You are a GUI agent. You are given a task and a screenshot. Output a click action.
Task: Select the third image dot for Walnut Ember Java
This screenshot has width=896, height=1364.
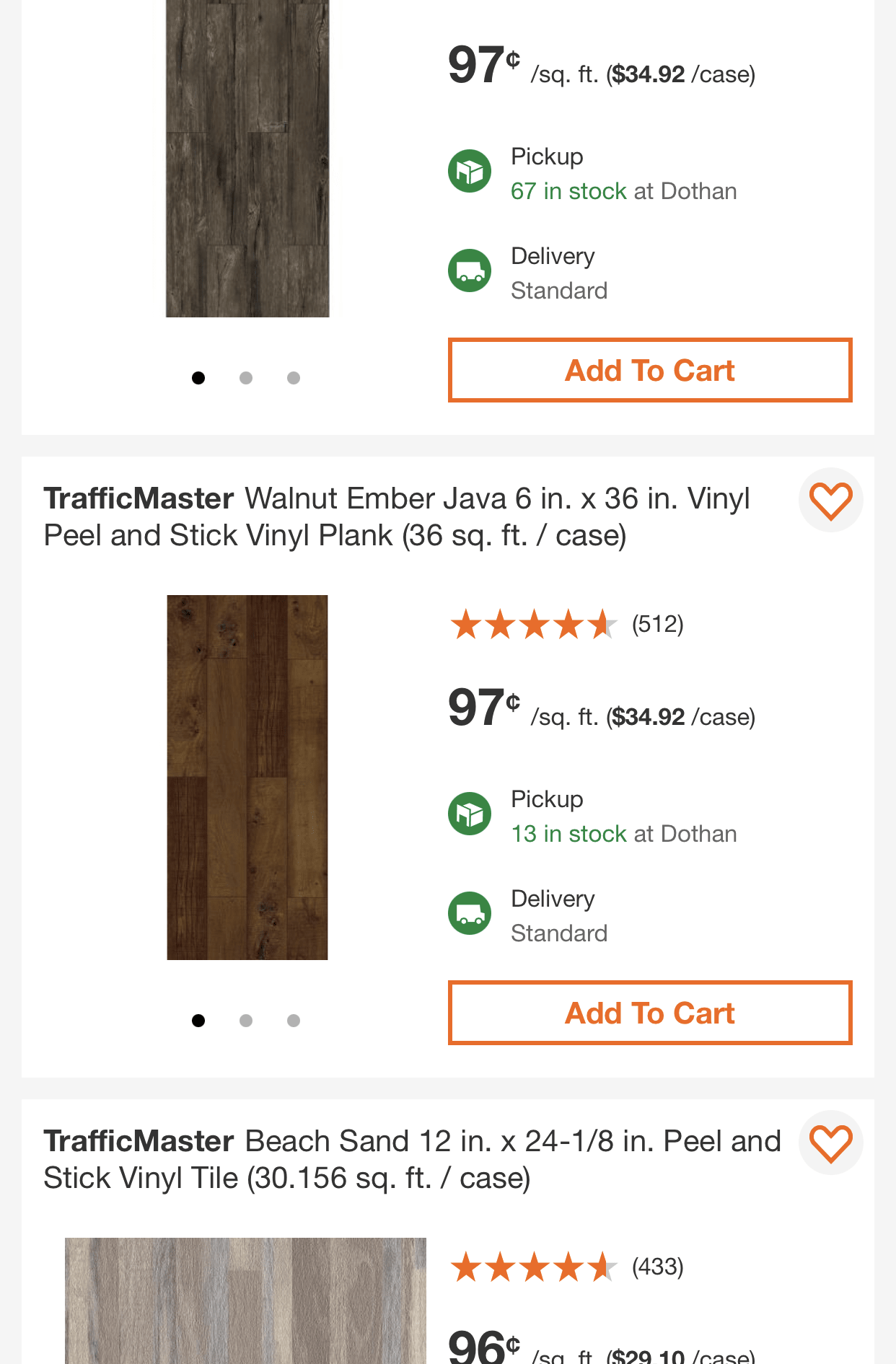point(294,1021)
